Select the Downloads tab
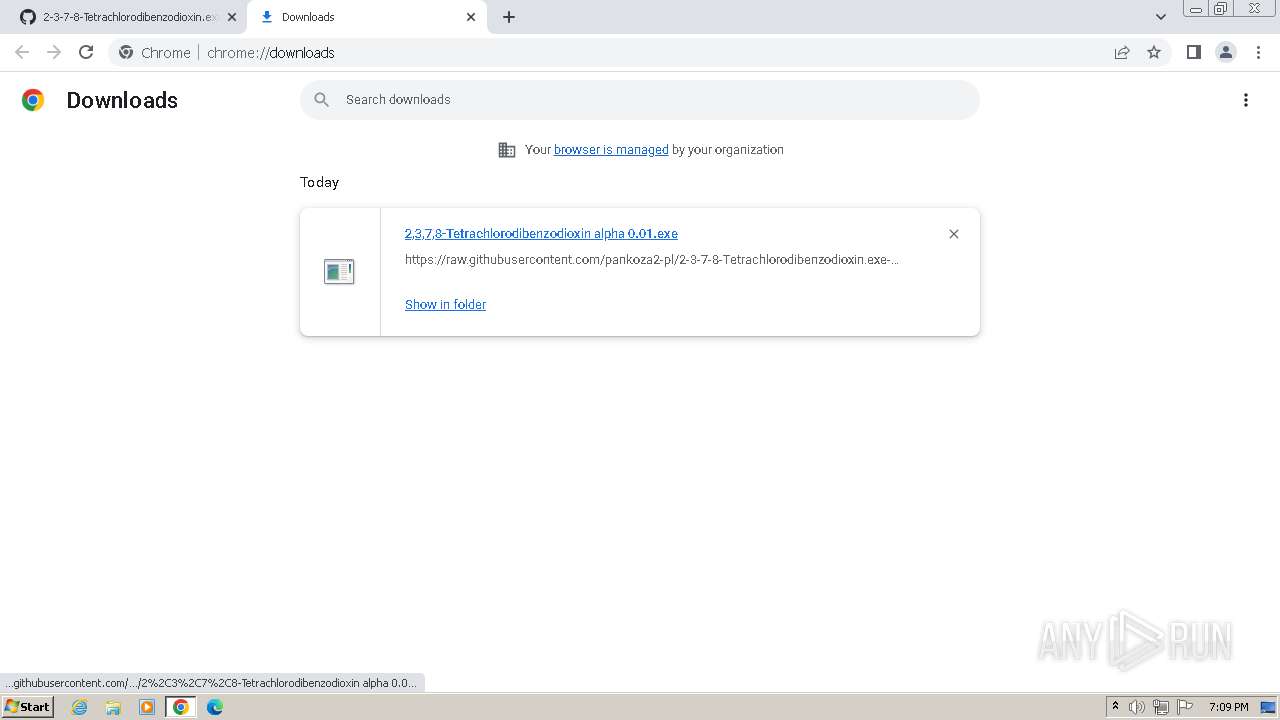 click(x=366, y=17)
